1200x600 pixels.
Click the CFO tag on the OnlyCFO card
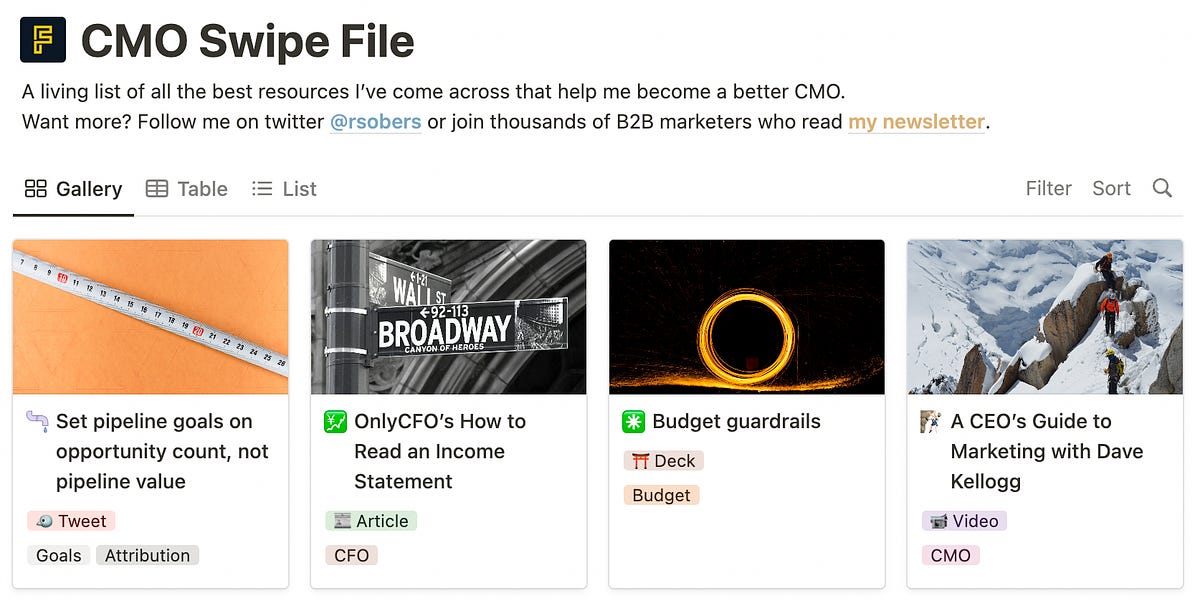351,555
